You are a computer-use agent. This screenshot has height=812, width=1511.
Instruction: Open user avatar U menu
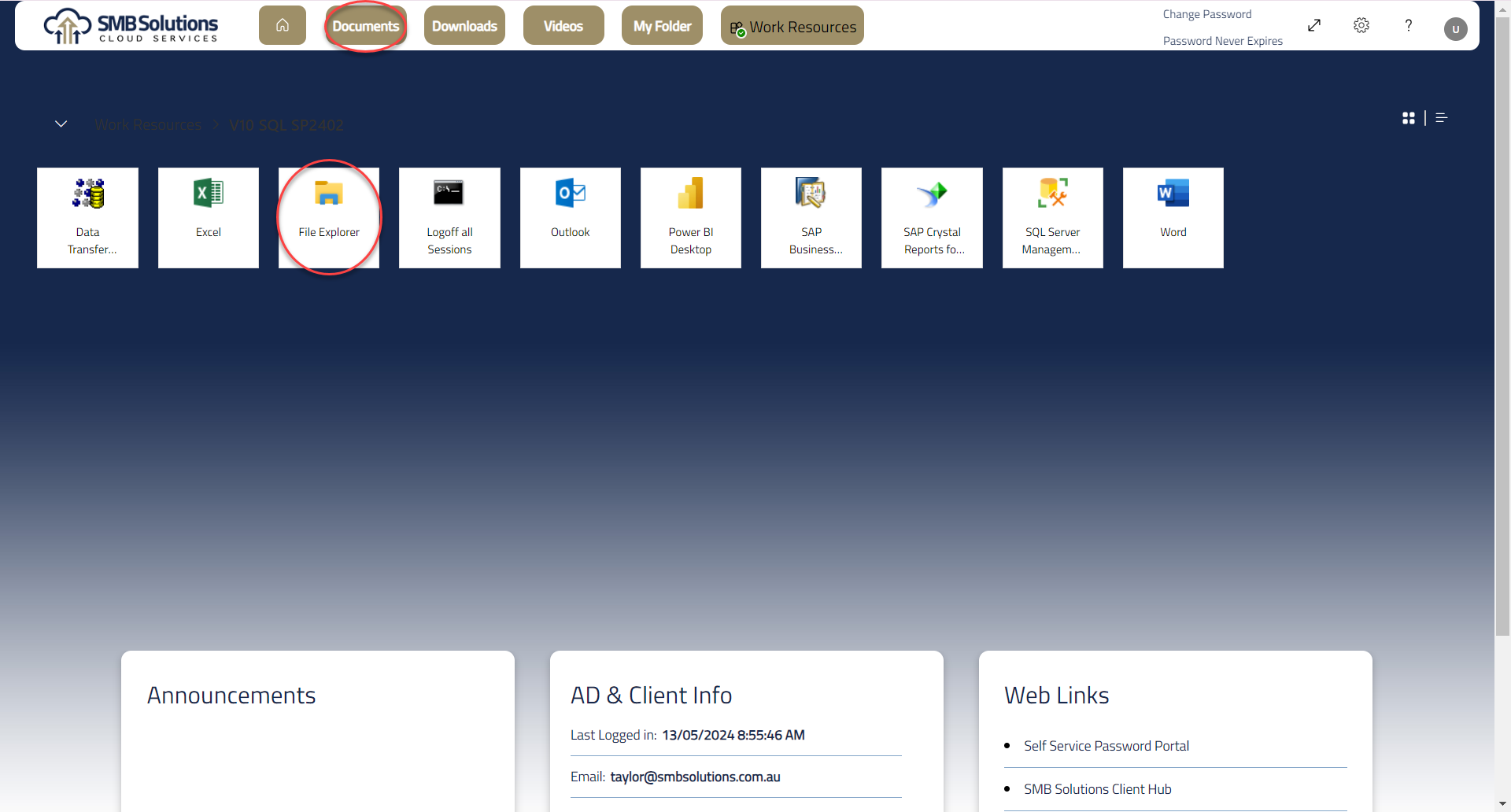[1456, 29]
